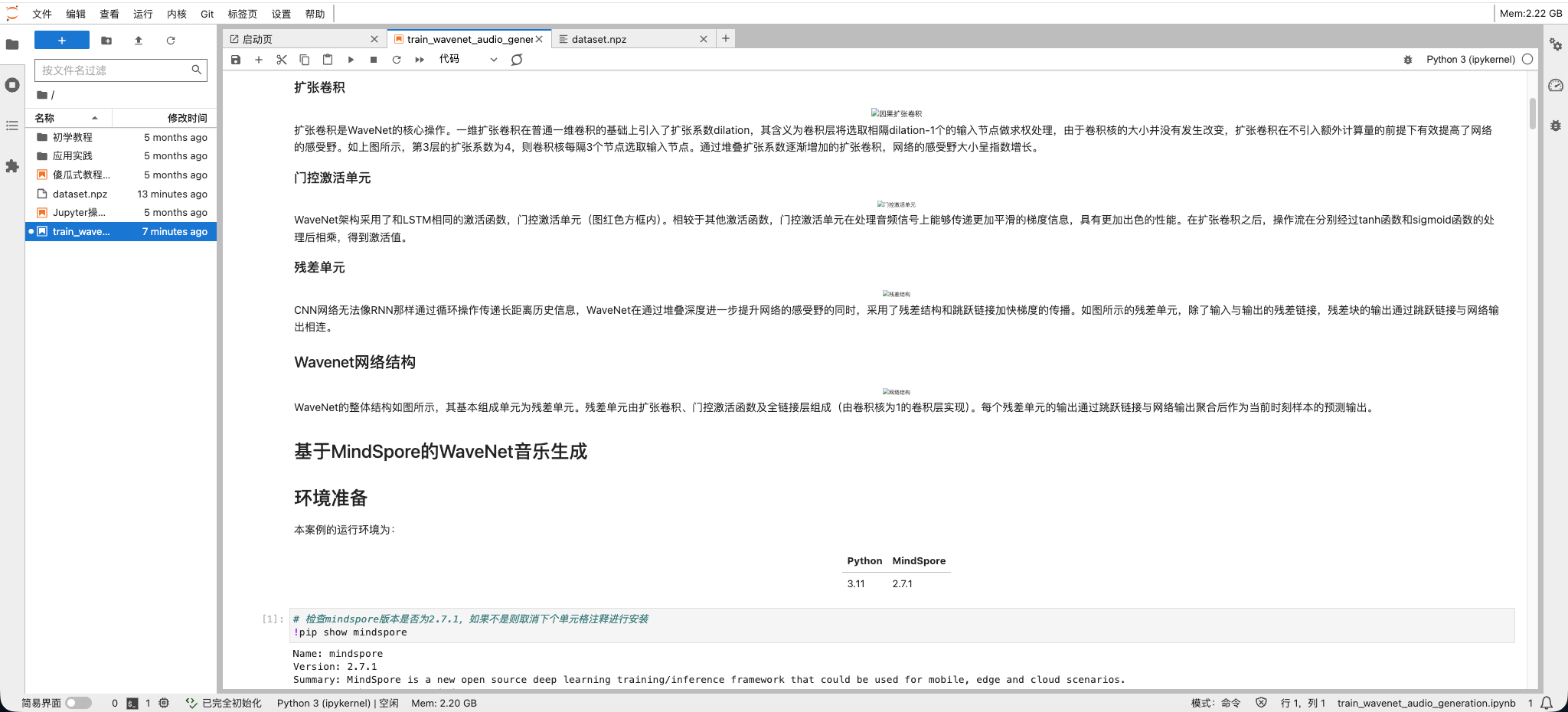Open the debugger panel right sidebar icon

pyautogui.click(x=1556, y=126)
